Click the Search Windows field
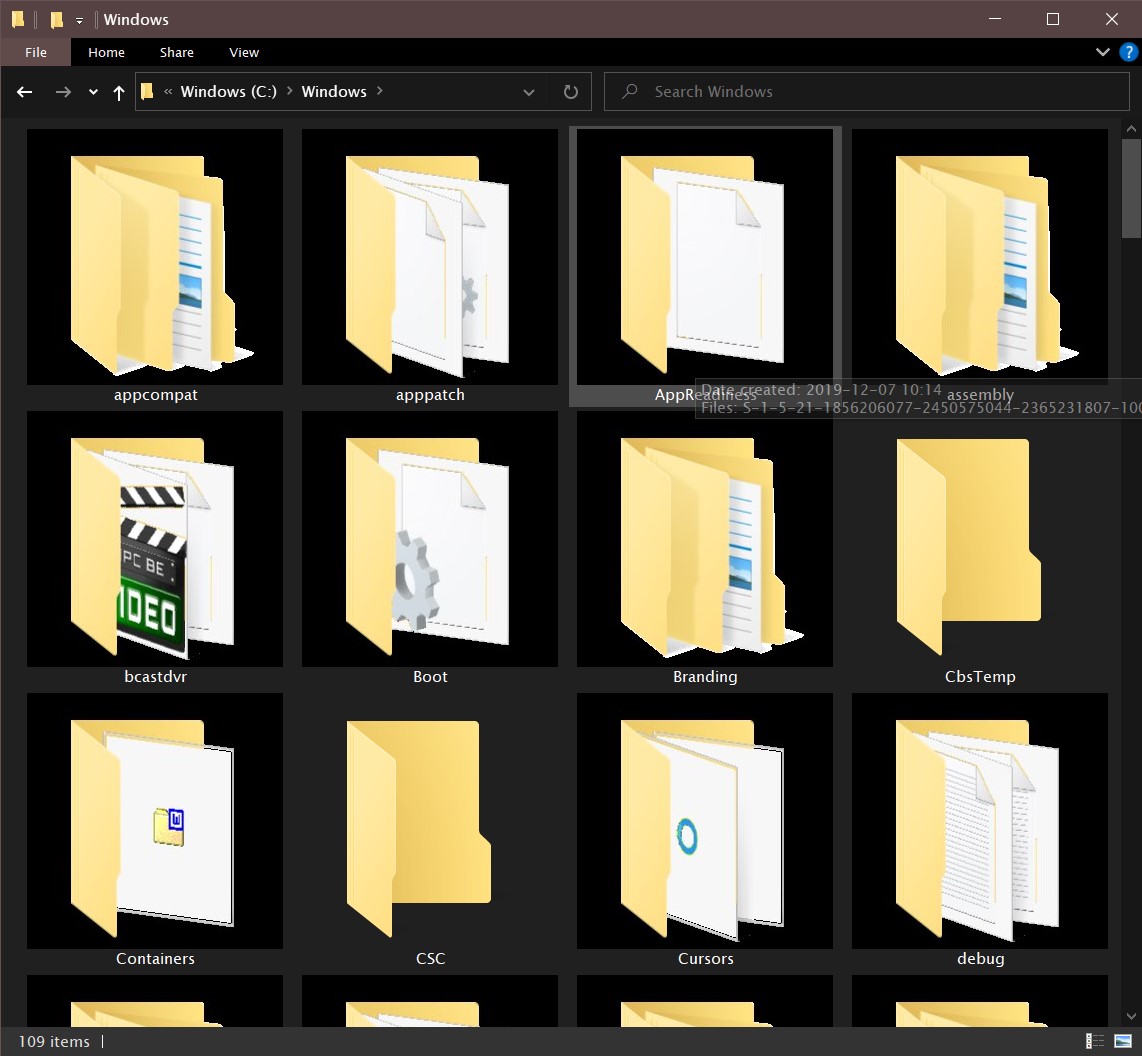Image resolution: width=1142 pixels, height=1056 pixels. pos(867,92)
